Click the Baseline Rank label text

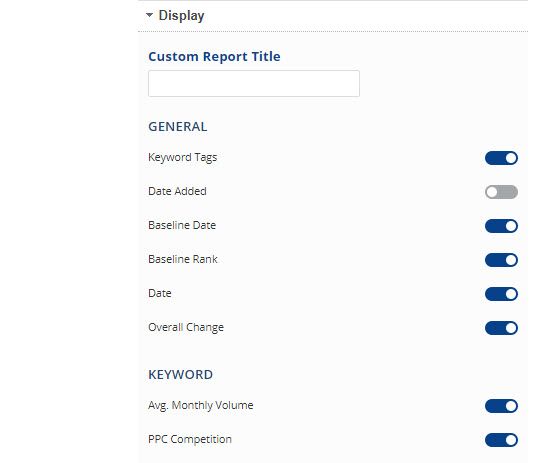183,259
